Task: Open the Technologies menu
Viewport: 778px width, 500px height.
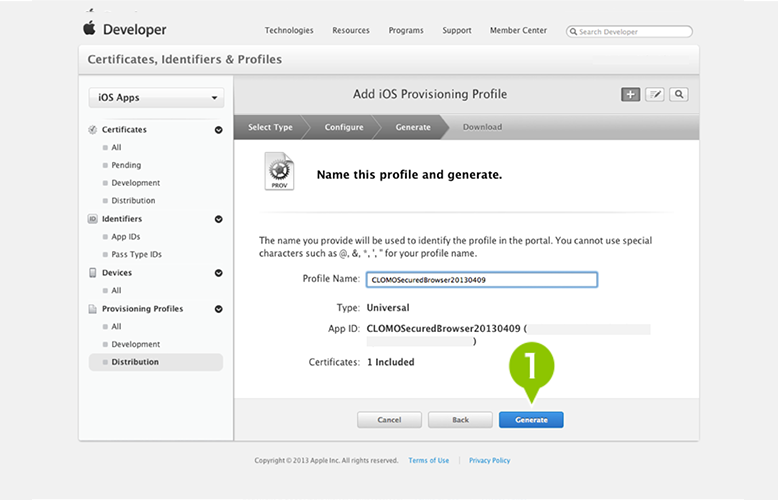Action: click(289, 30)
